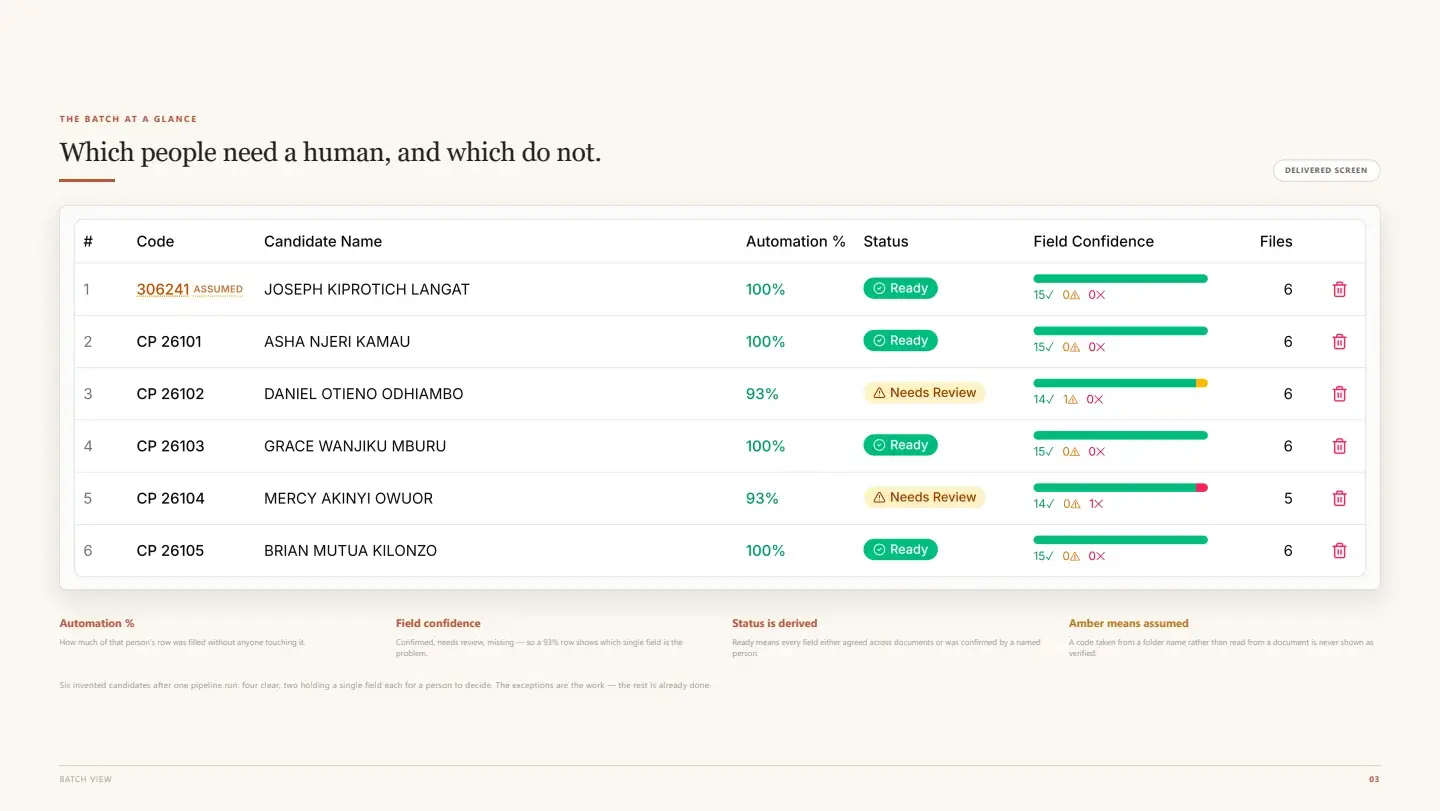Select code CP 26104
This screenshot has height=811, width=1440.
click(171, 498)
